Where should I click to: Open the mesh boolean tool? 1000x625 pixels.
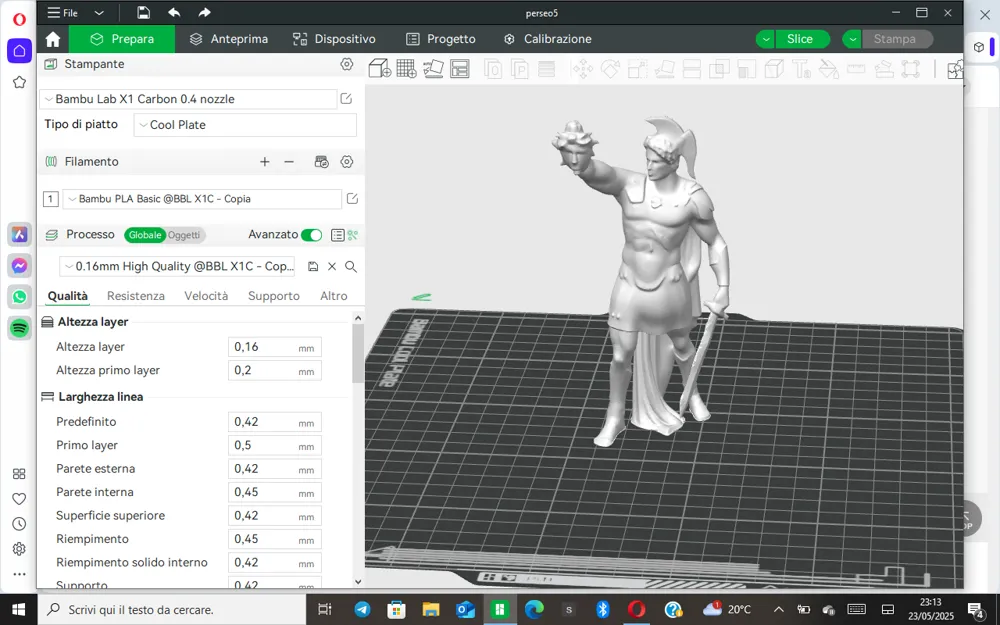point(719,69)
